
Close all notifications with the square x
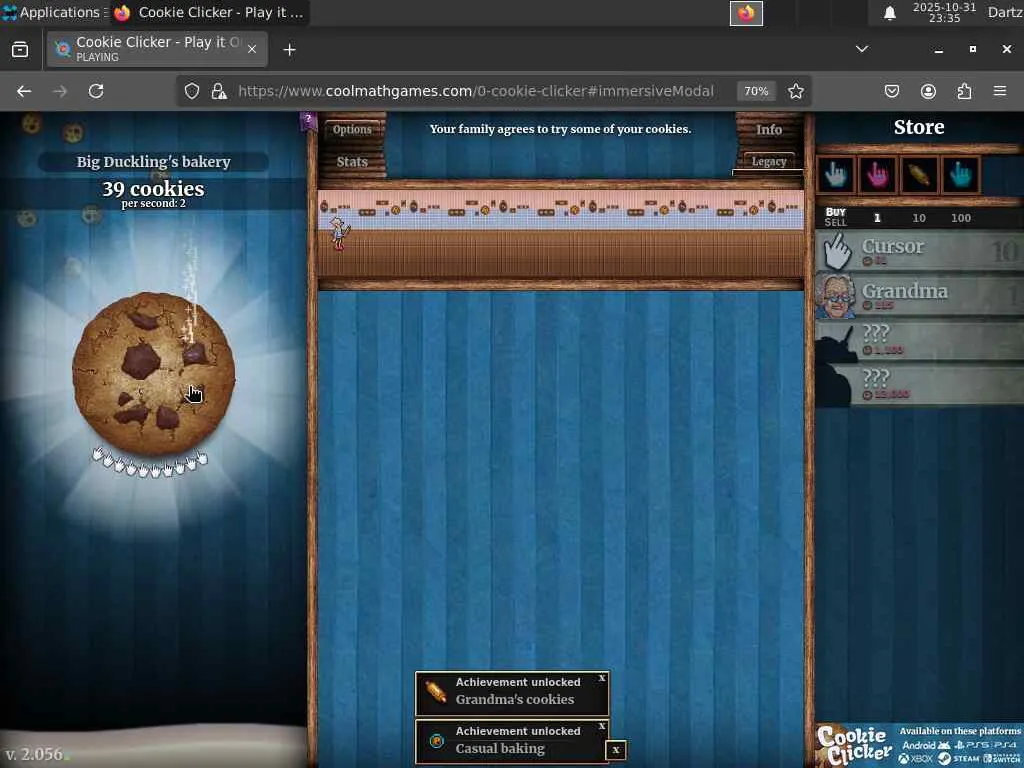(x=615, y=750)
